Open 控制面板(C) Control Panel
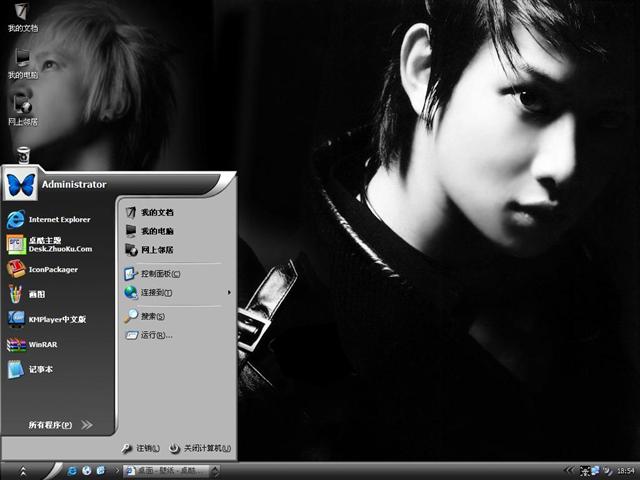The width and height of the screenshot is (640, 480). tap(153, 273)
